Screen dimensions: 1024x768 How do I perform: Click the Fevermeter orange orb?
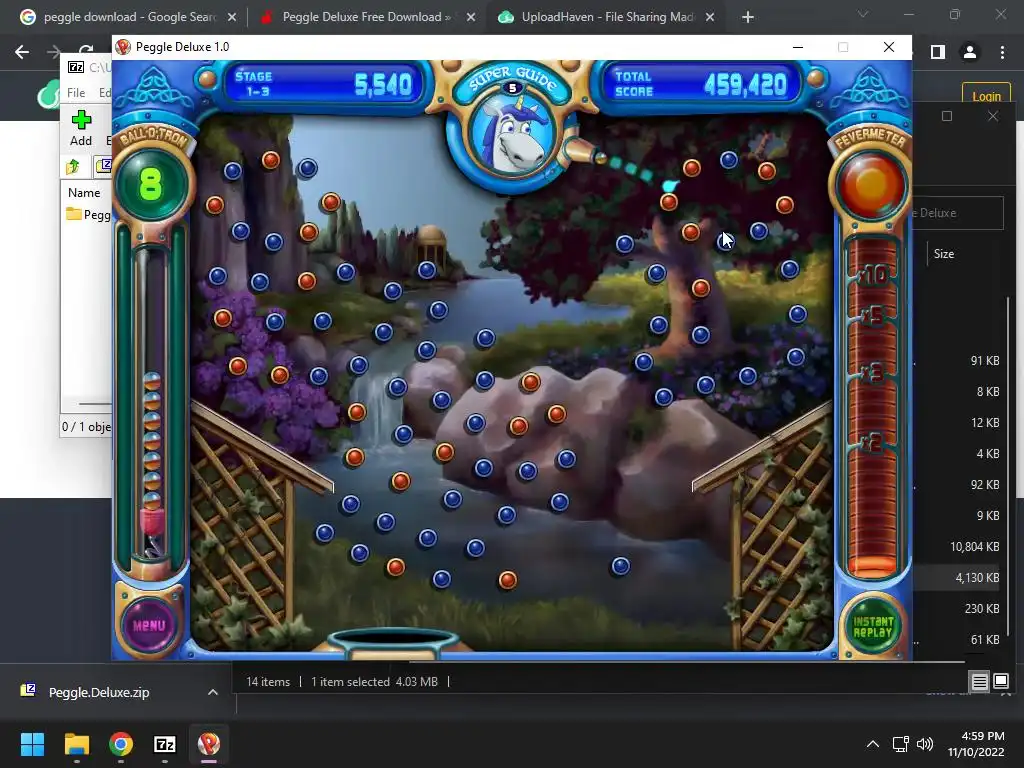[871, 185]
